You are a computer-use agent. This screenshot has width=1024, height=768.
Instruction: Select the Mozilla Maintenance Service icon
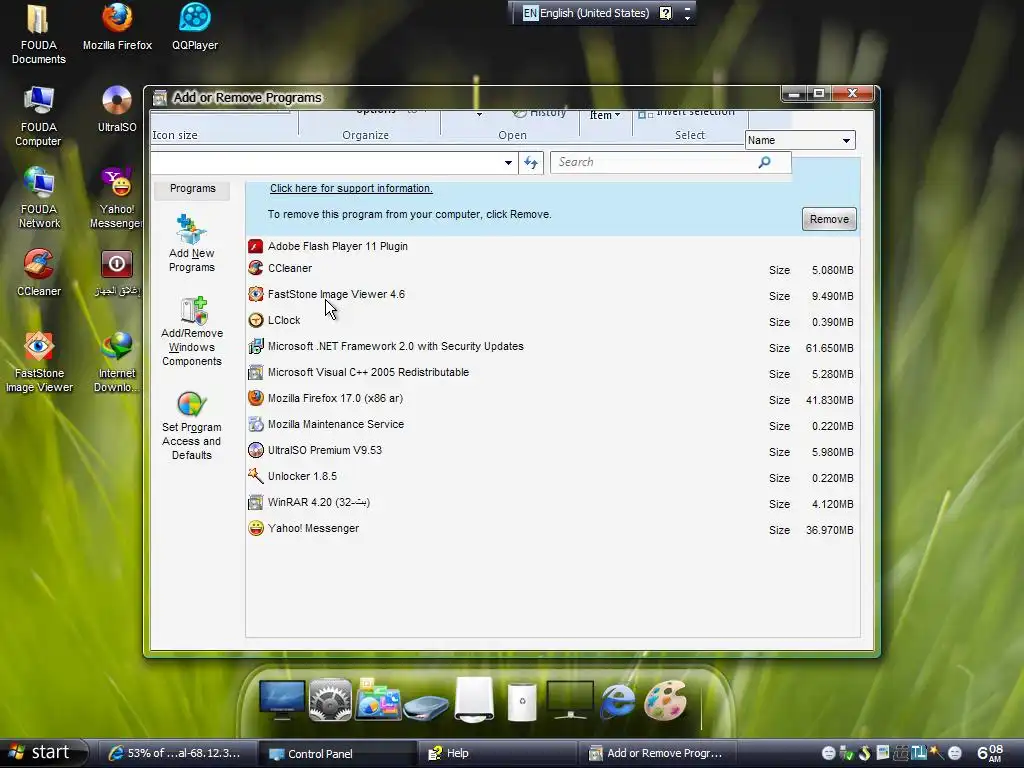coord(255,424)
